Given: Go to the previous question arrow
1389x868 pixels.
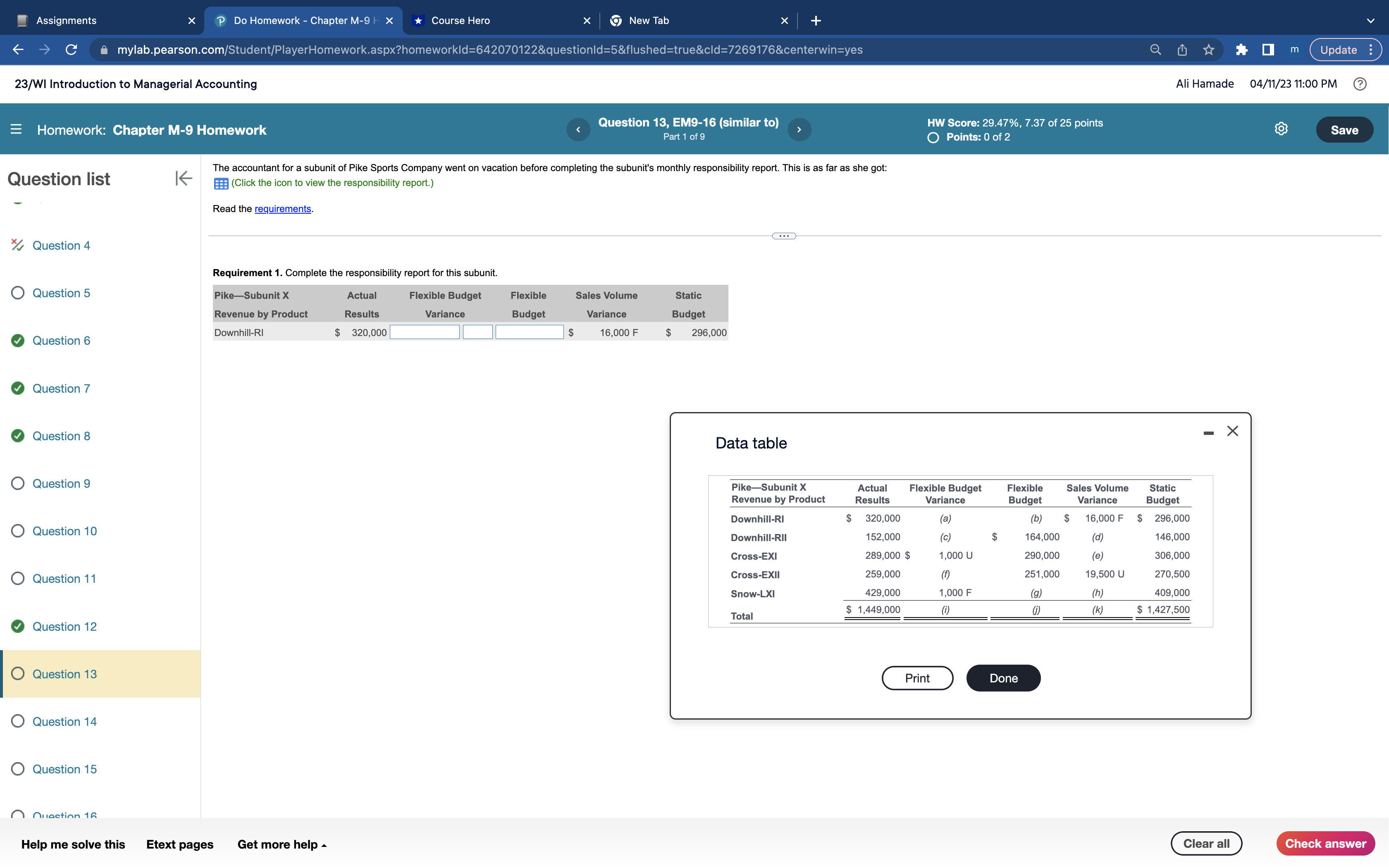Looking at the screenshot, I should (578, 130).
